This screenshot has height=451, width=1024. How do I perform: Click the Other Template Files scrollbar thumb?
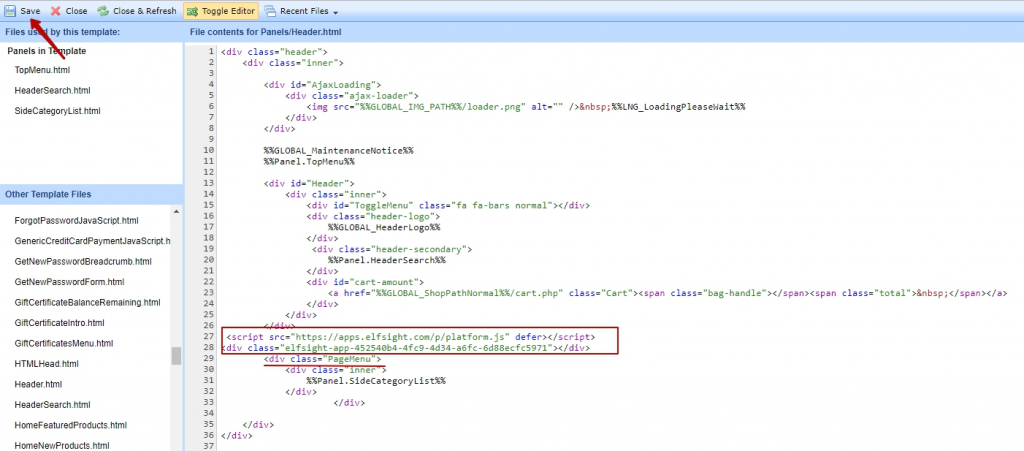(176, 356)
